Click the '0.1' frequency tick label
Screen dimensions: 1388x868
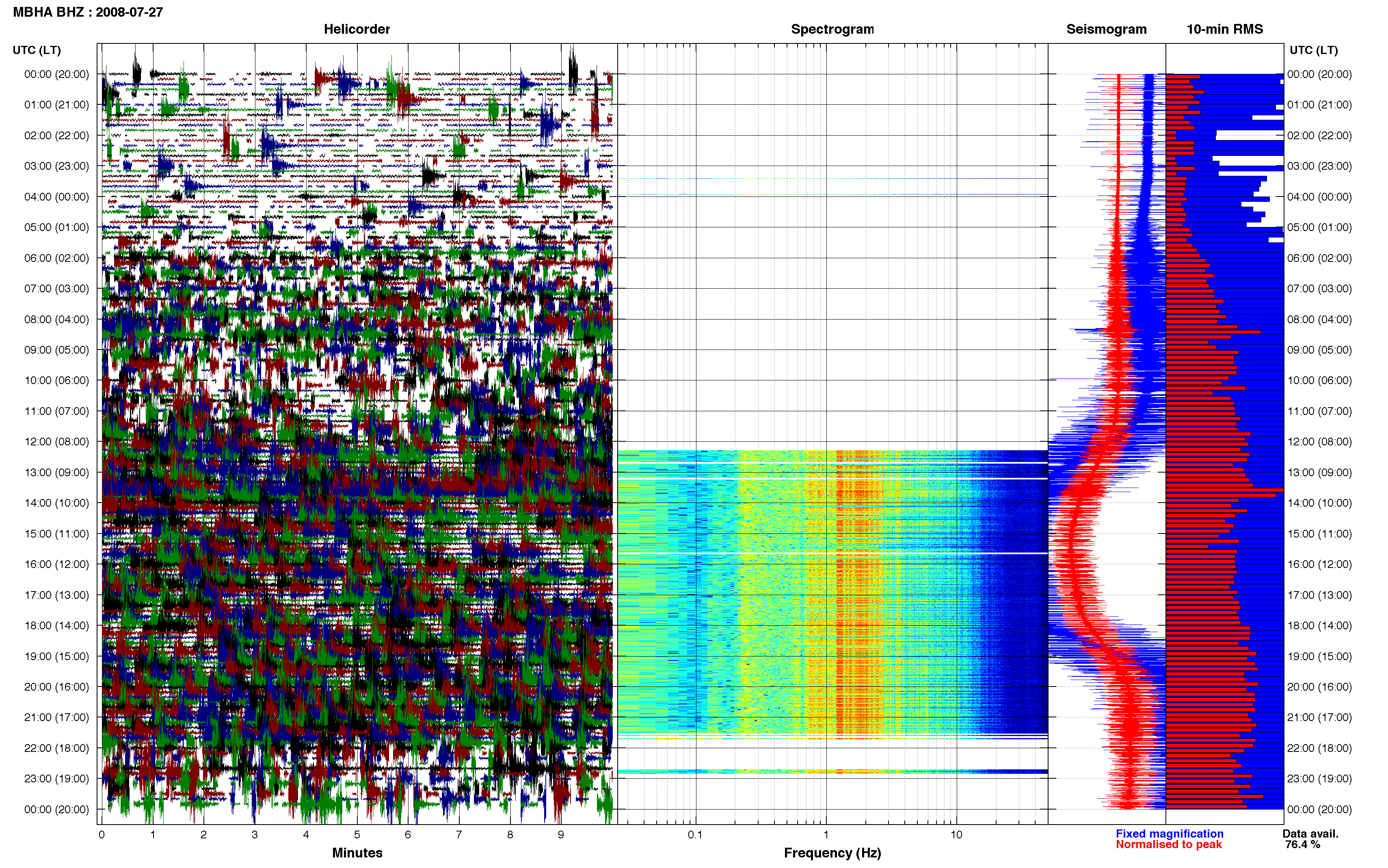695,835
